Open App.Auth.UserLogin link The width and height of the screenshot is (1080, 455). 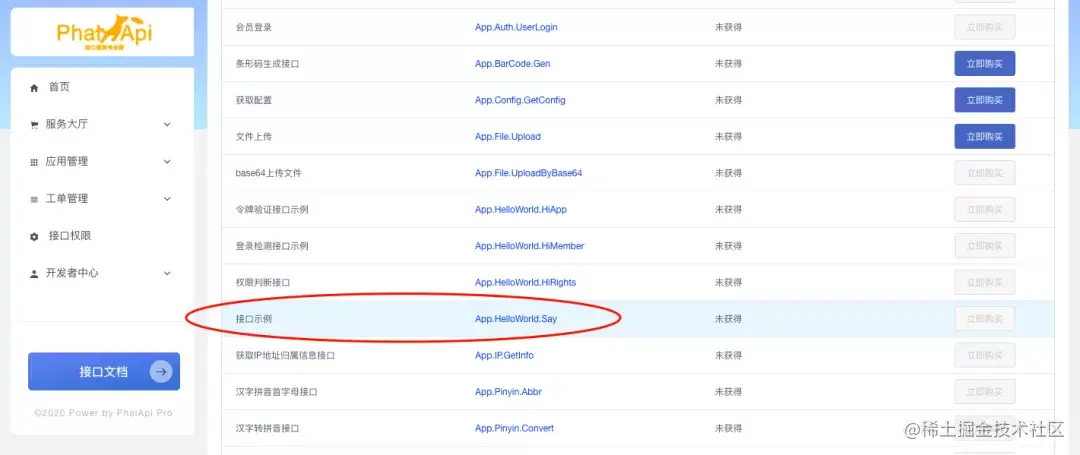click(516, 28)
